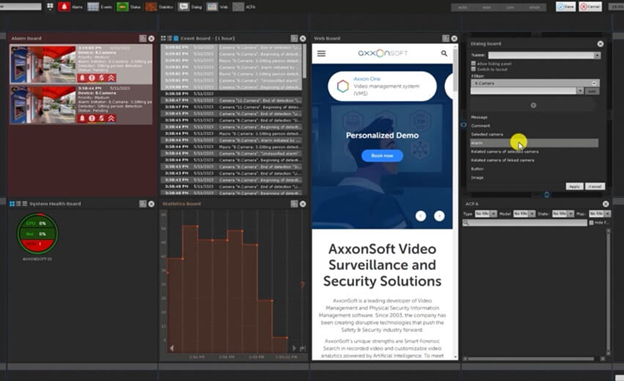Click exclamation icon on second alarm card
624x381 pixels.
(x=92, y=118)
